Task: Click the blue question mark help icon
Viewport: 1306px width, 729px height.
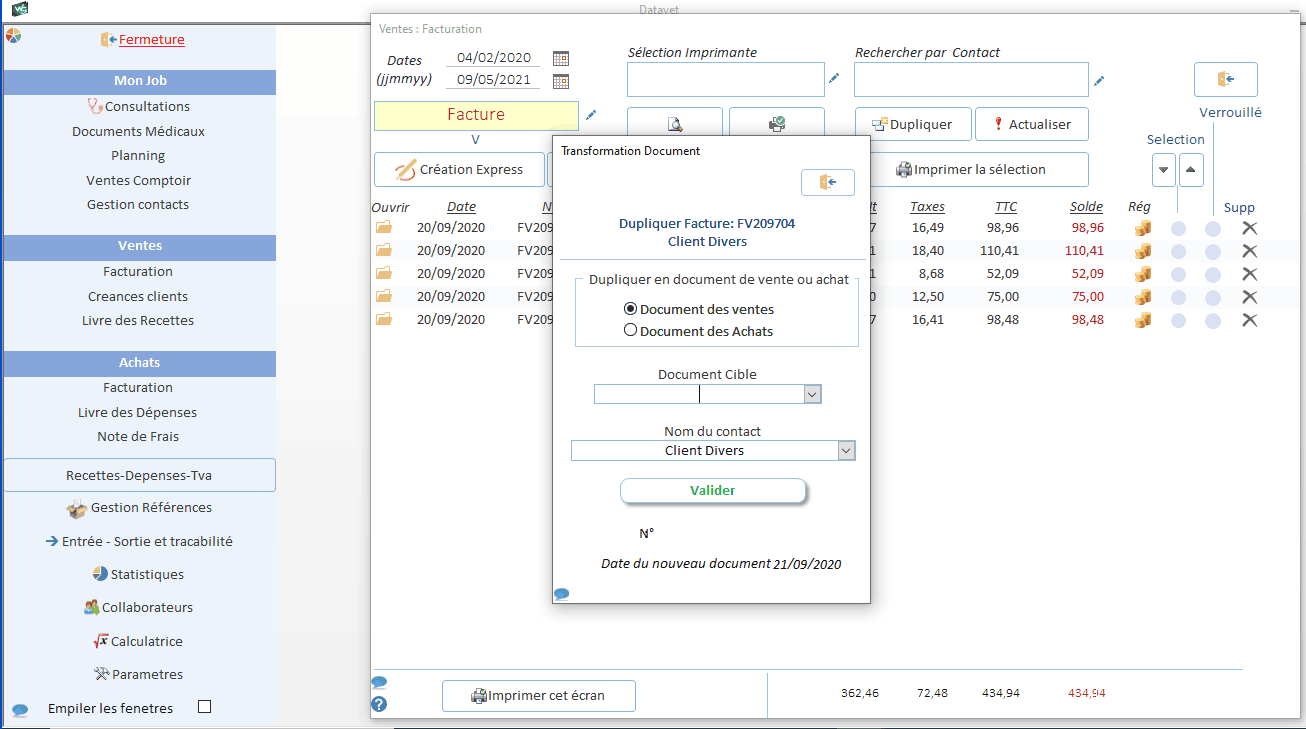Action: coord(379,705)
